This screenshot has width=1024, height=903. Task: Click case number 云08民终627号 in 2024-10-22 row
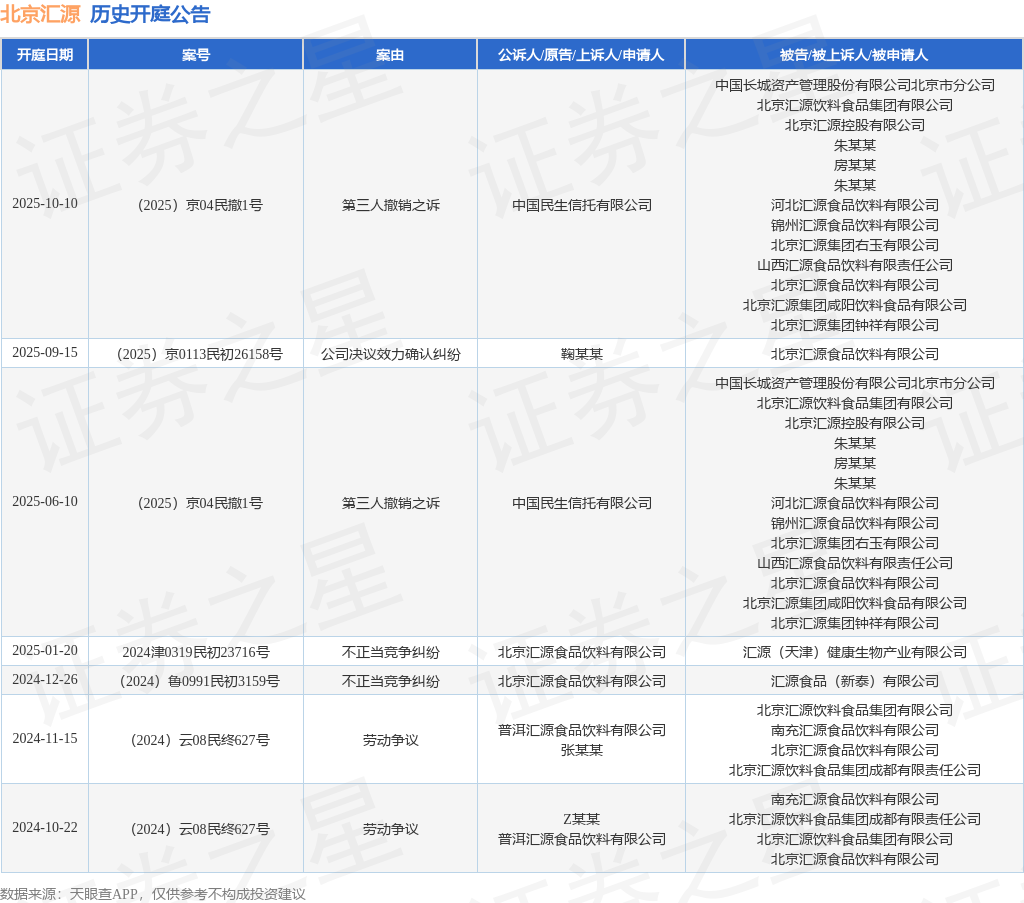[200, 829]
